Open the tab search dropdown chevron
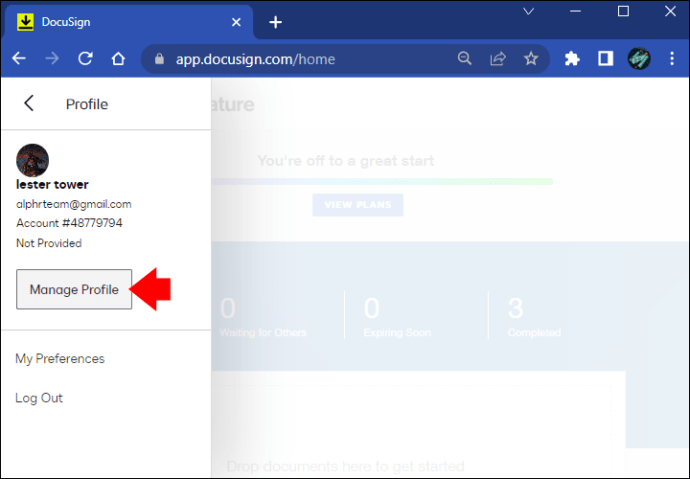 (x=529, y=11)
